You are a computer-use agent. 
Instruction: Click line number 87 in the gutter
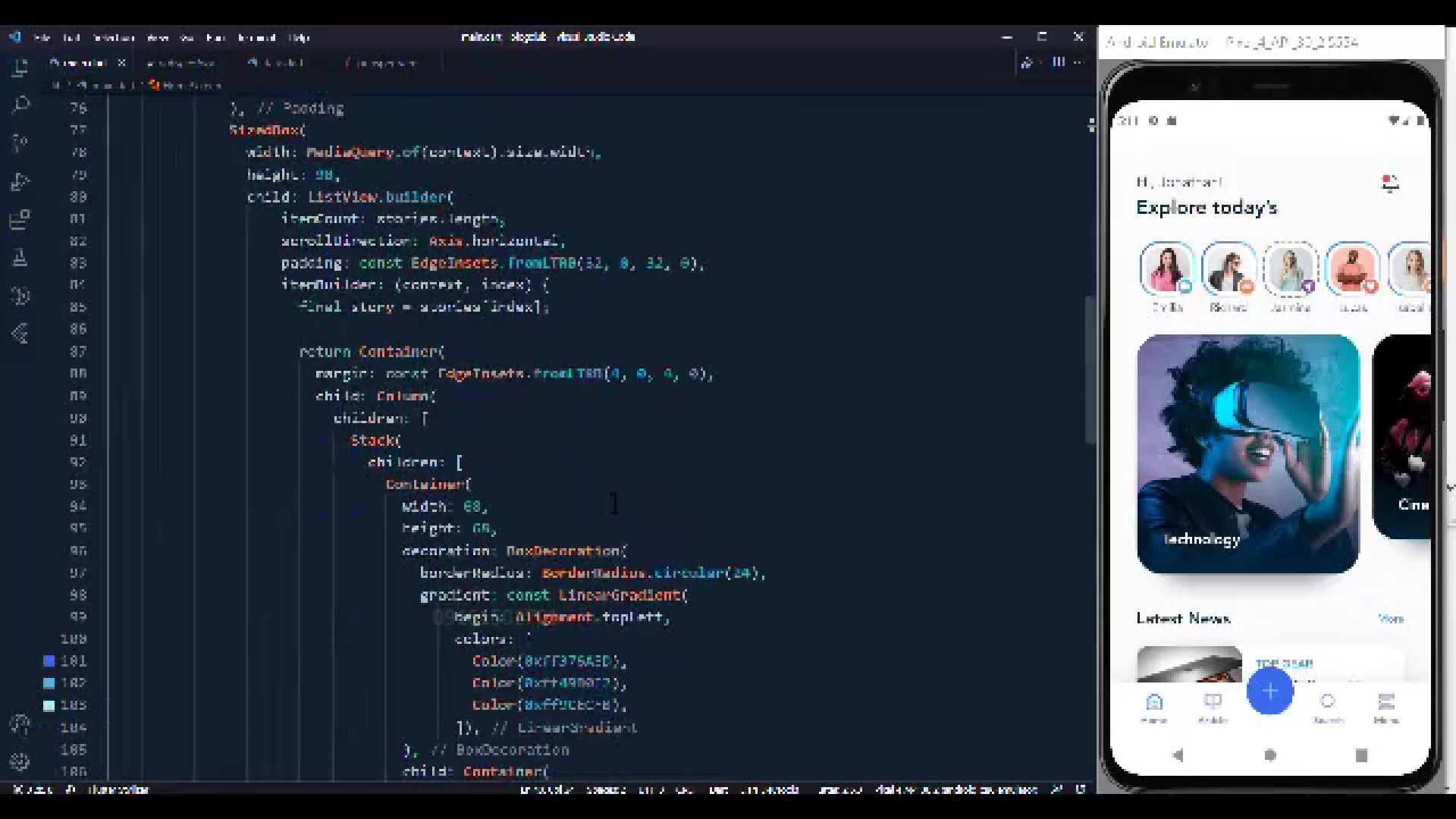(x=77, y=351)
